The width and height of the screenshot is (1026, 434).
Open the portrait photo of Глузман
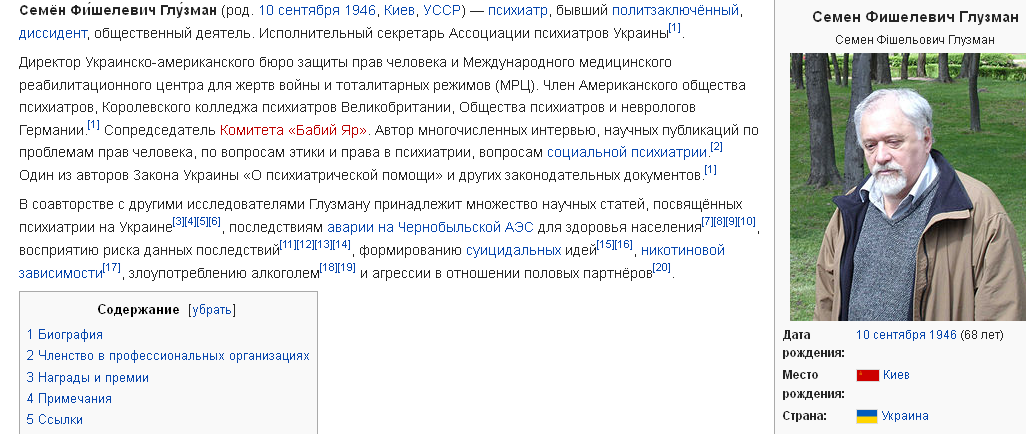click(908, 187)
